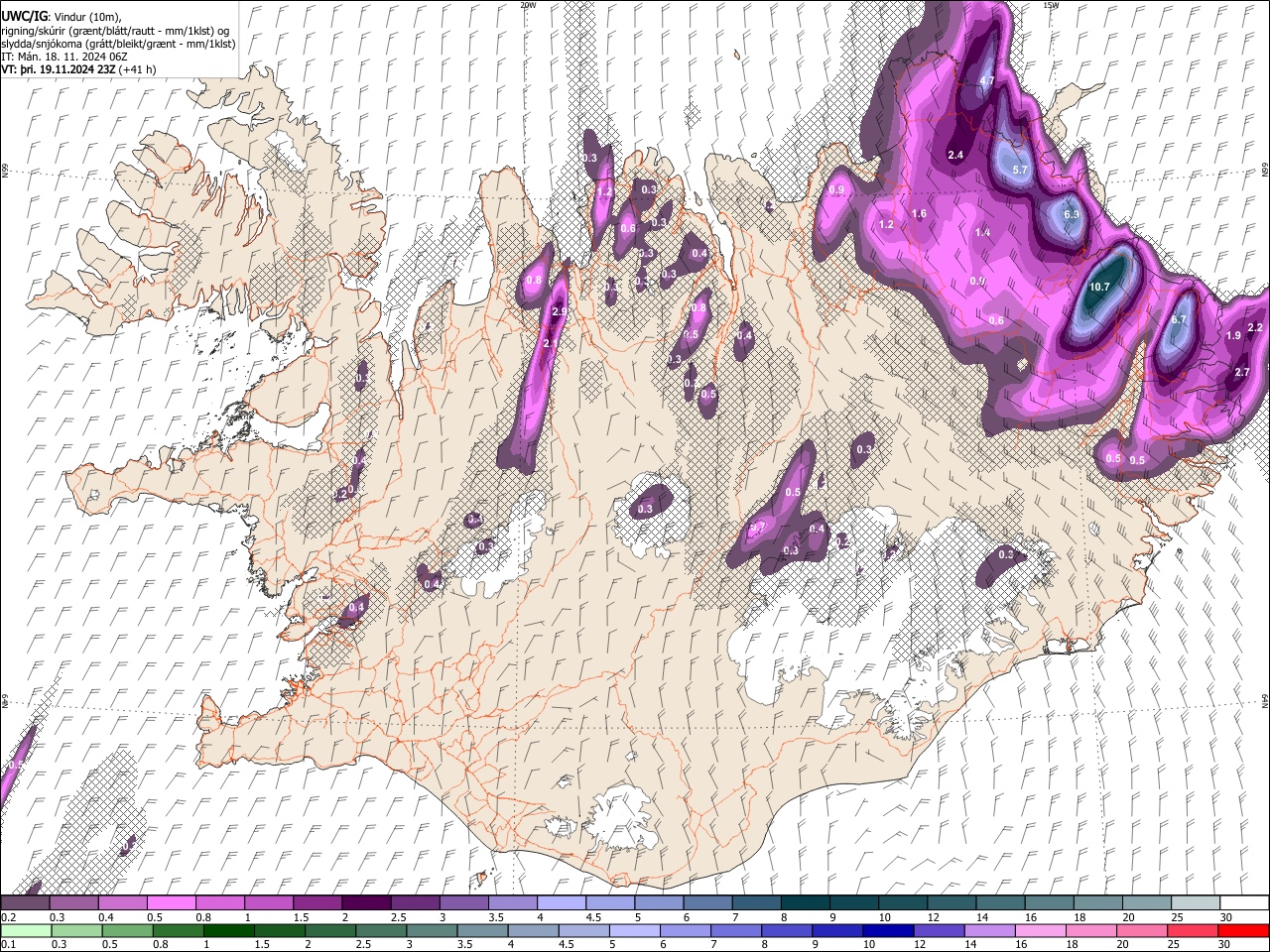Select the darkest green 1–1.5 rain legend swatch
The height and width of the screenshot is (952, 1270).
point(230,930)
